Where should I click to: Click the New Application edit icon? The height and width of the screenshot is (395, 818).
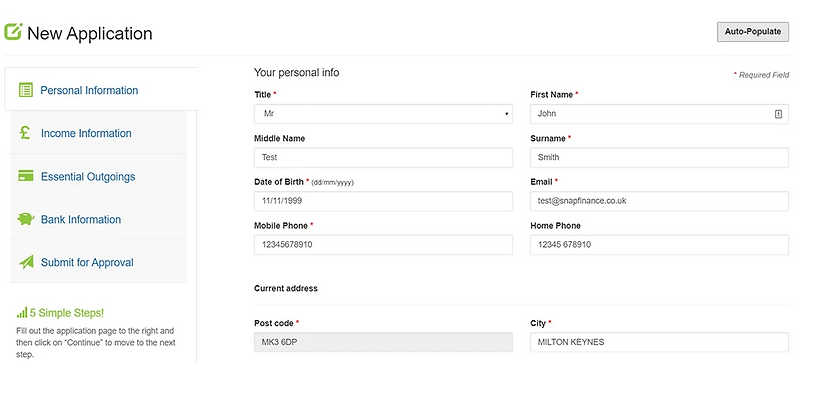[13, 31]
